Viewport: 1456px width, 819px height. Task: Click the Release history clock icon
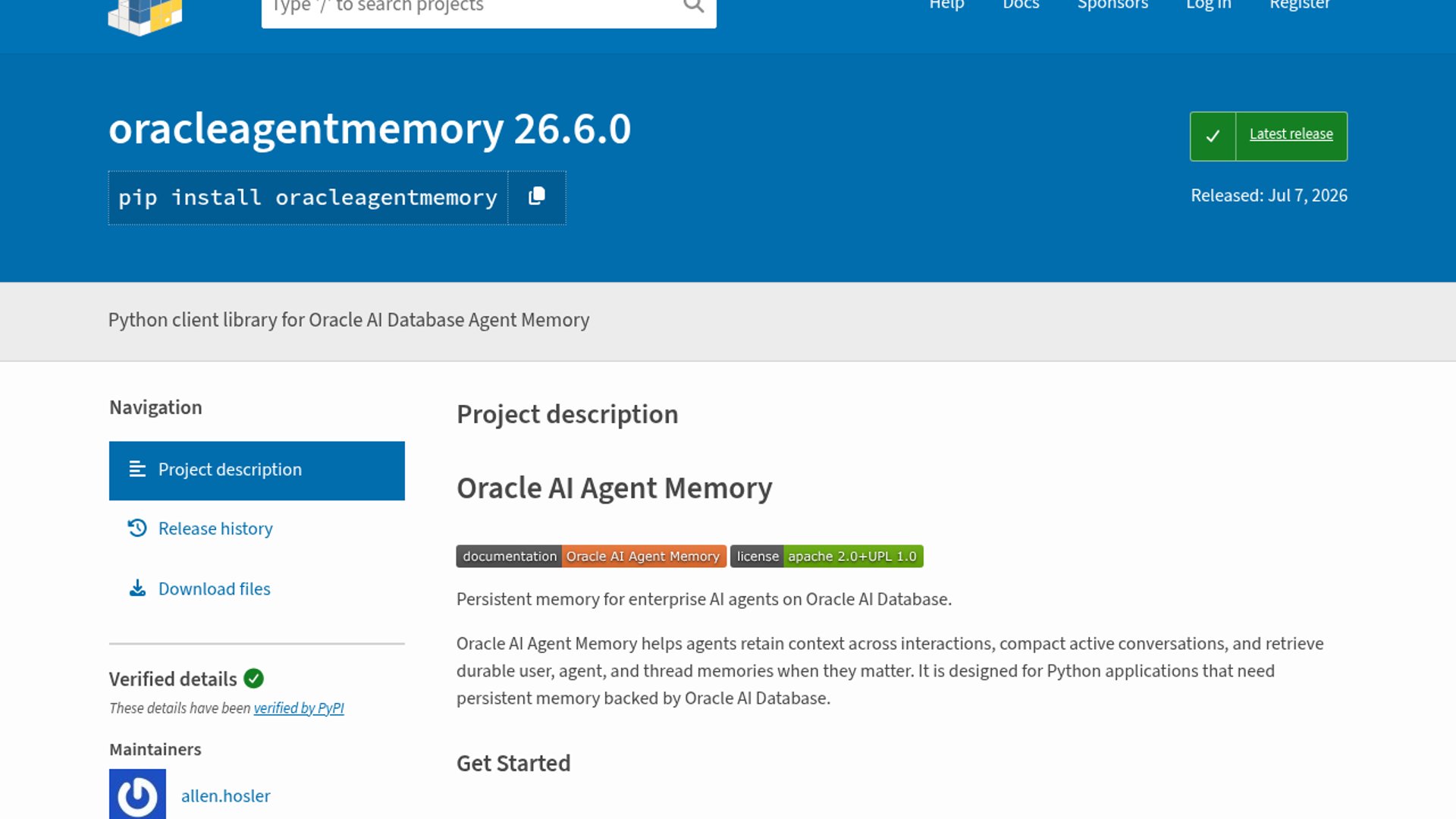tap(137, 528)
